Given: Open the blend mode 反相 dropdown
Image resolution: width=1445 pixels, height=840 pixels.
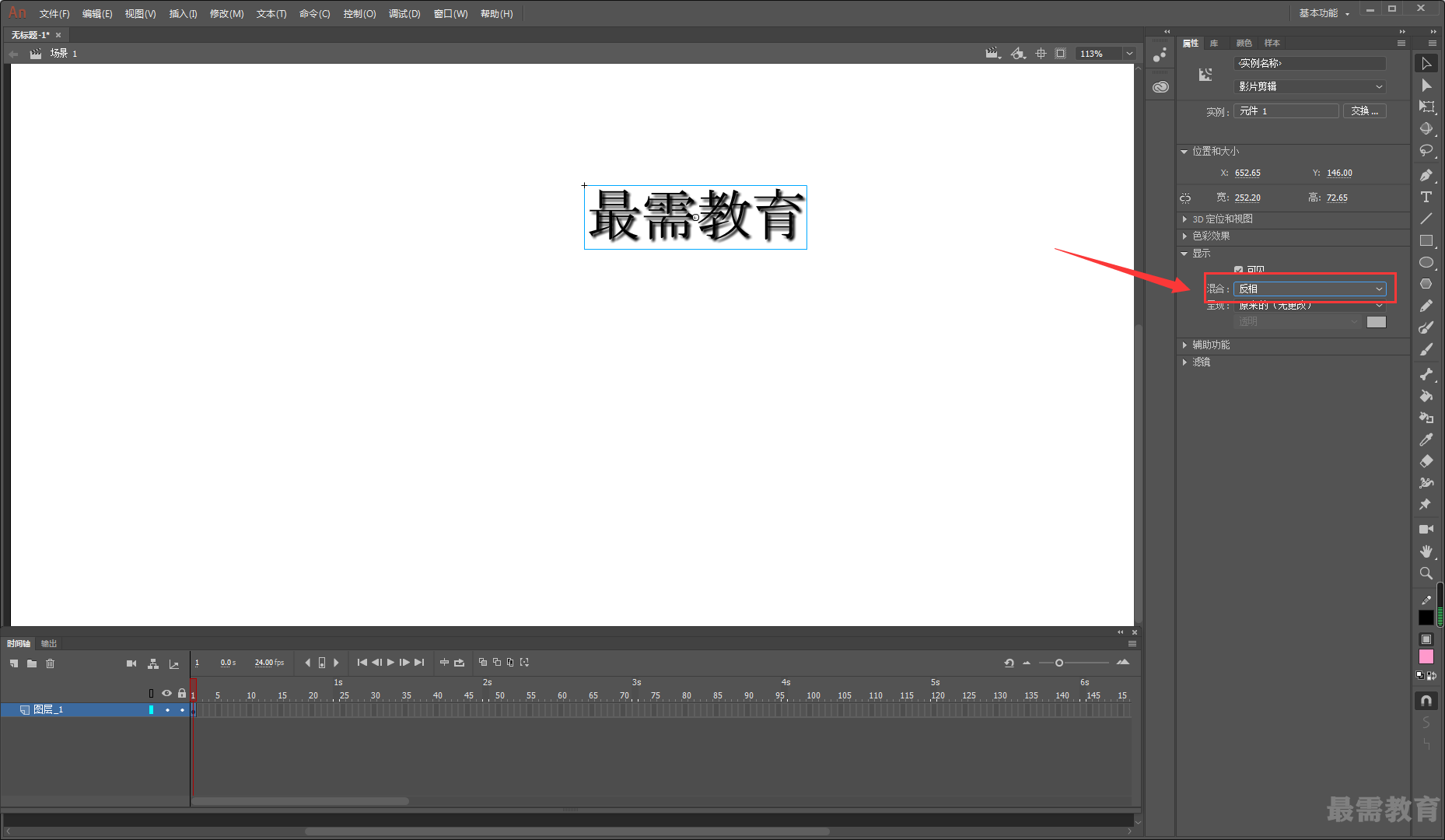Looking at the screenshot, I should pos(1310,289).
